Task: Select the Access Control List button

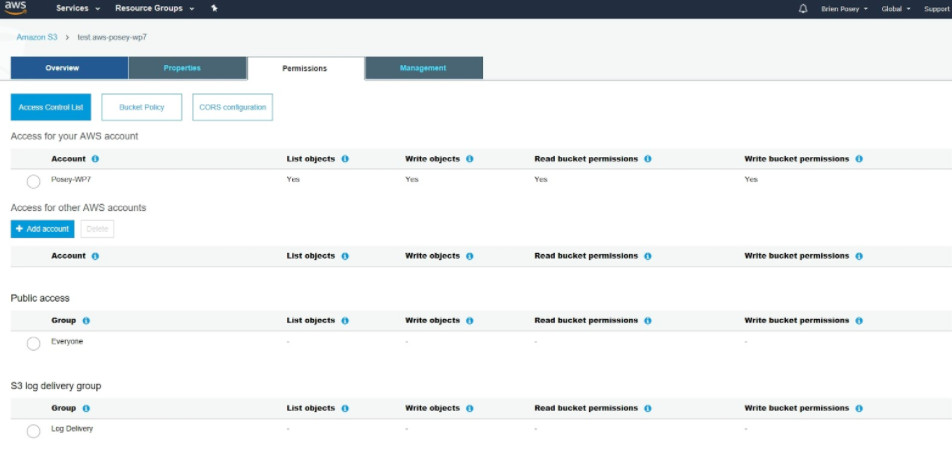Action: [51, 107]
